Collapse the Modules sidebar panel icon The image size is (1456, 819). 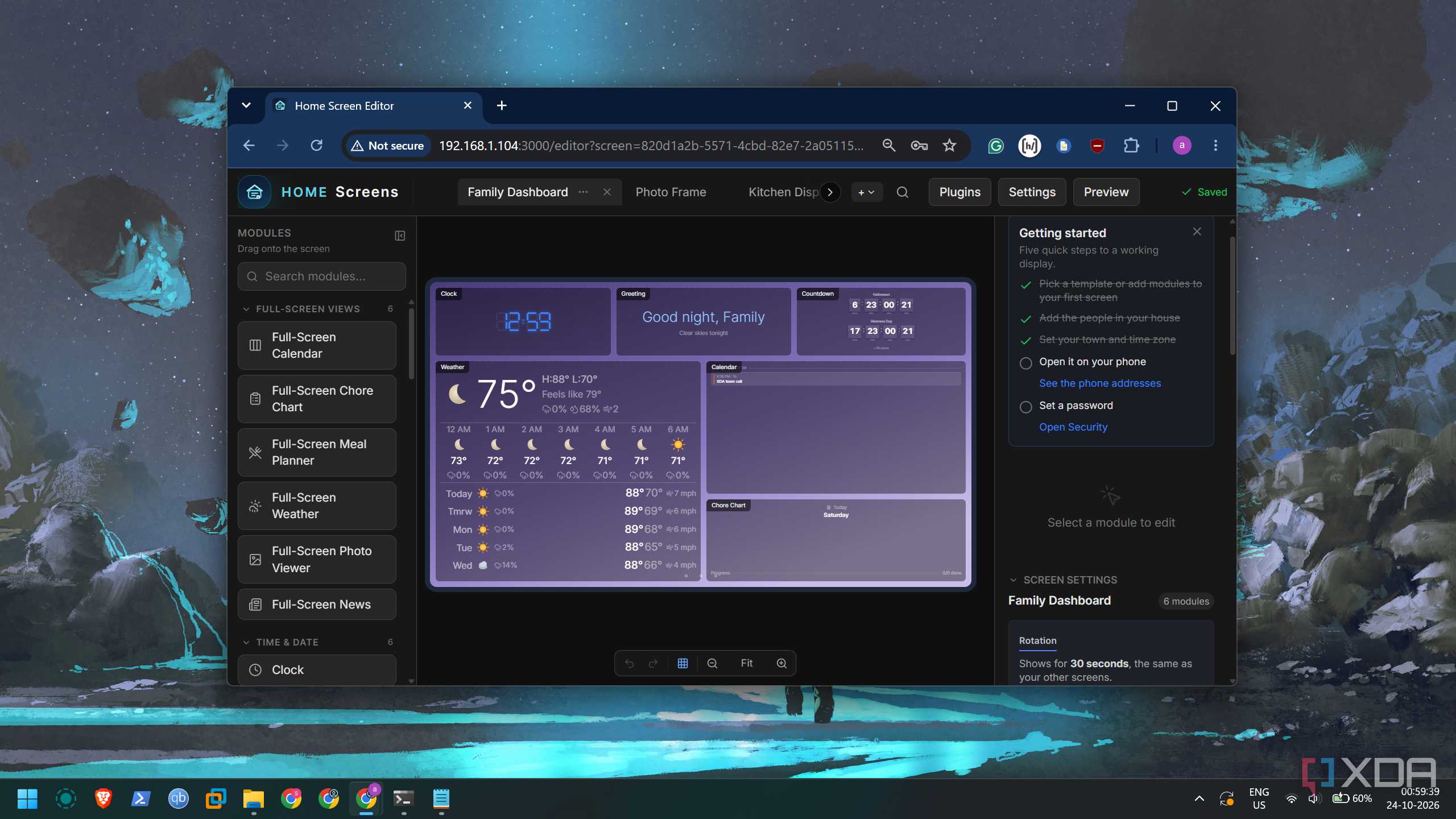point(400,235)
